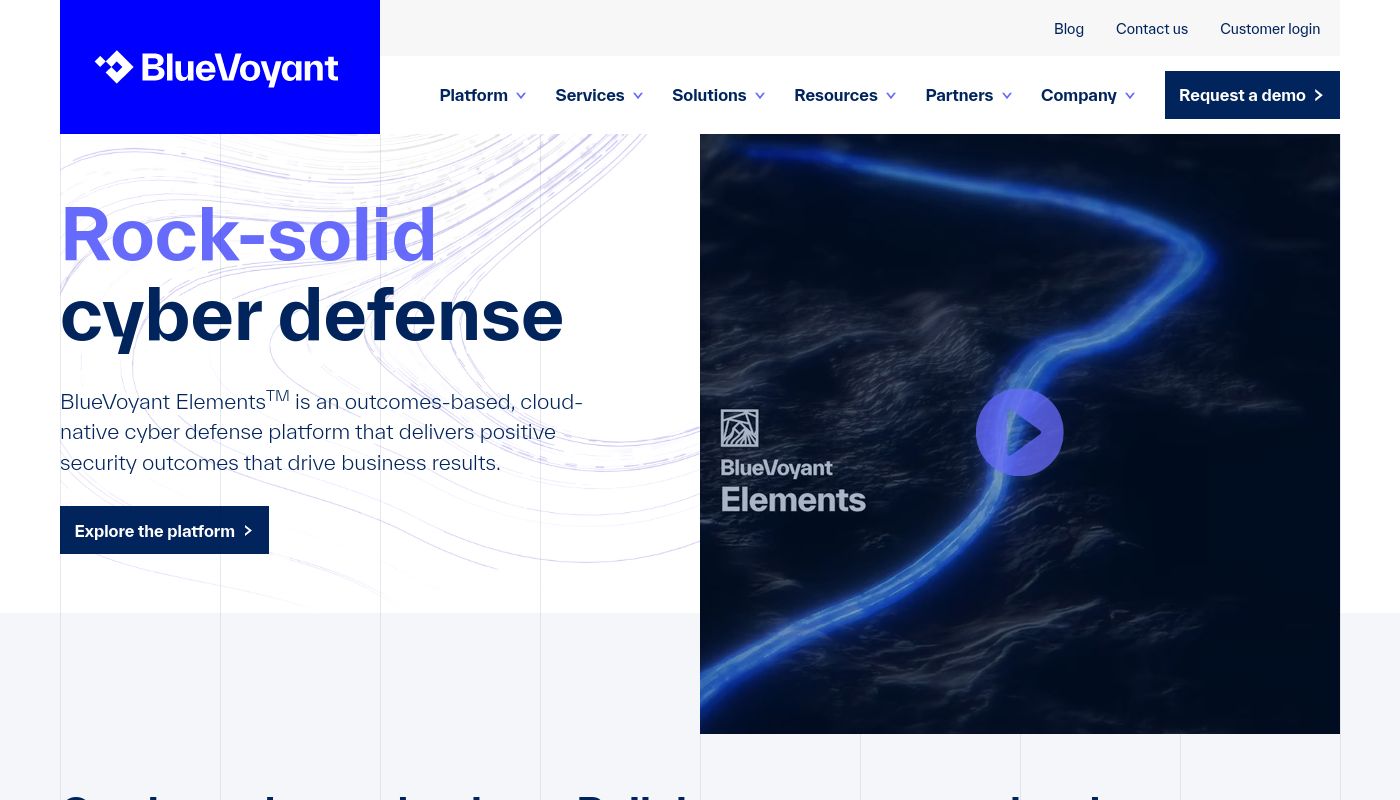The image size is (1400, 800).
Task: Click the BlueVoyant Elements description paragraph
Action: tap(322, 431)
